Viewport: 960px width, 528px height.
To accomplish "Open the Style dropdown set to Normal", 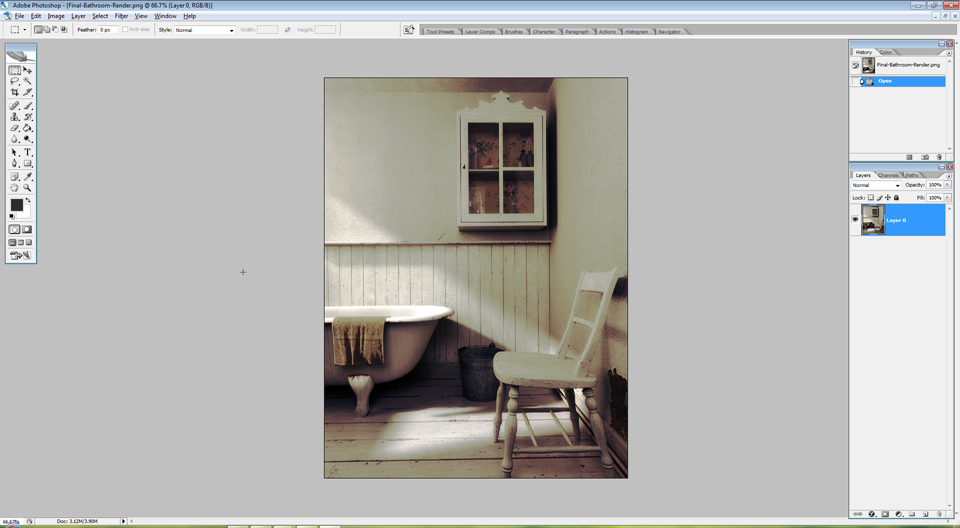I will coord(204,29).
